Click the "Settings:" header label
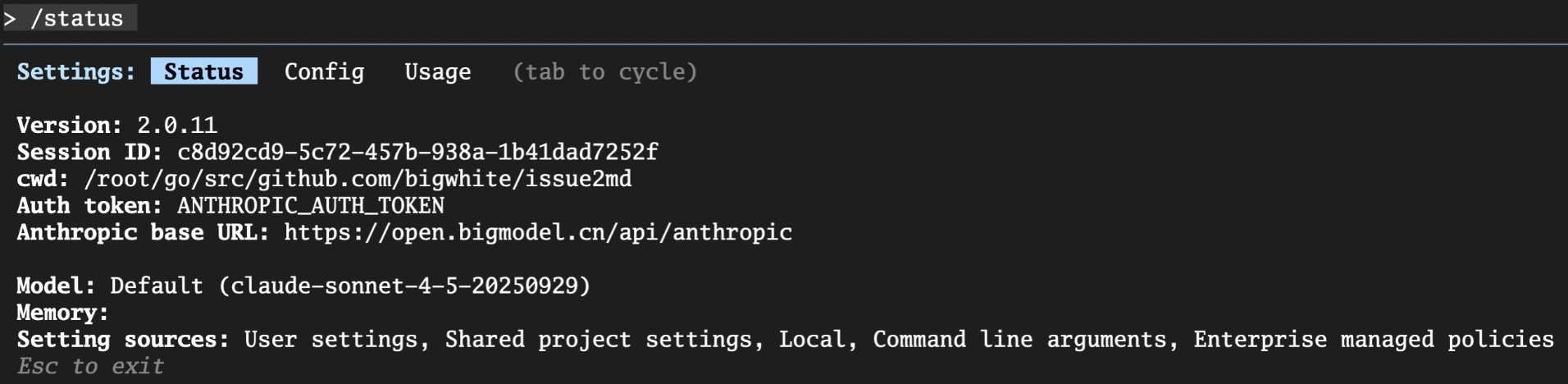This screenshot has height=384, width=1568. [76, 72]
